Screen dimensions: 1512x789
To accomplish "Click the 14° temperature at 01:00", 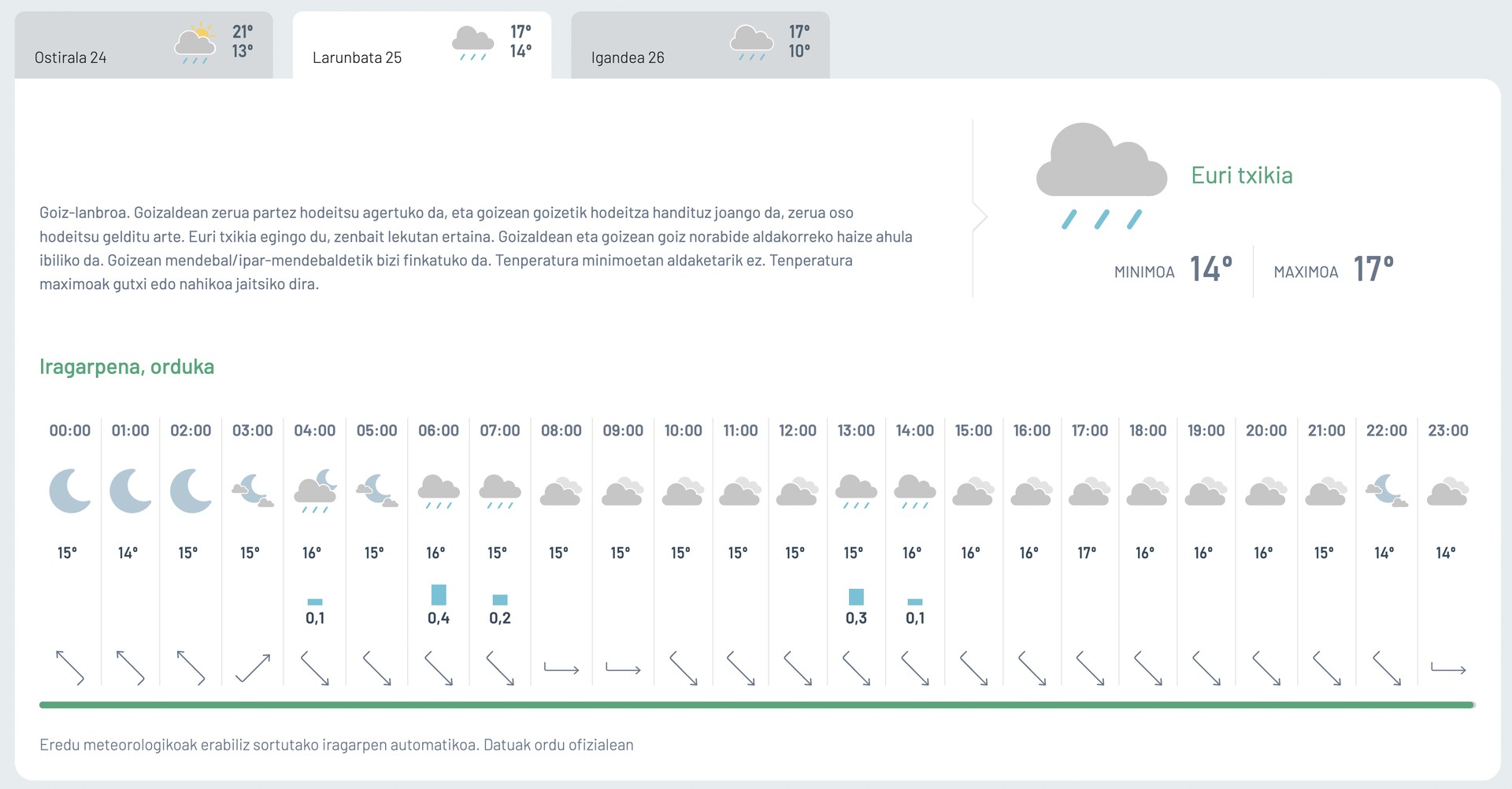I will click(x=128, y=553).
